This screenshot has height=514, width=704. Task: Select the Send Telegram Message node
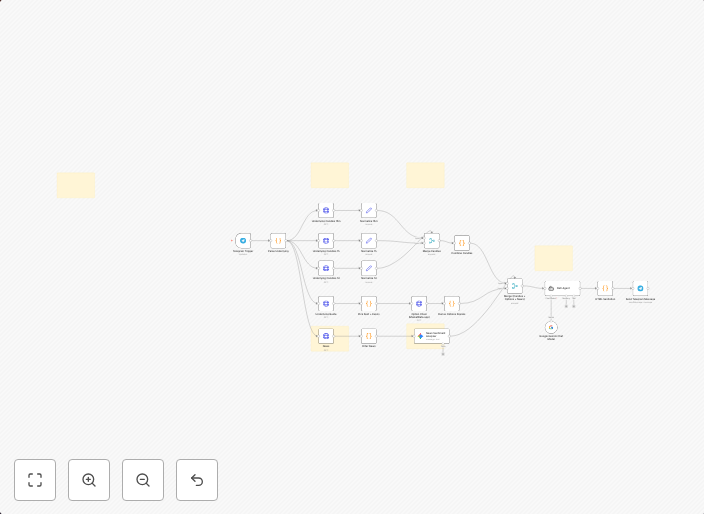coord(640,288)
